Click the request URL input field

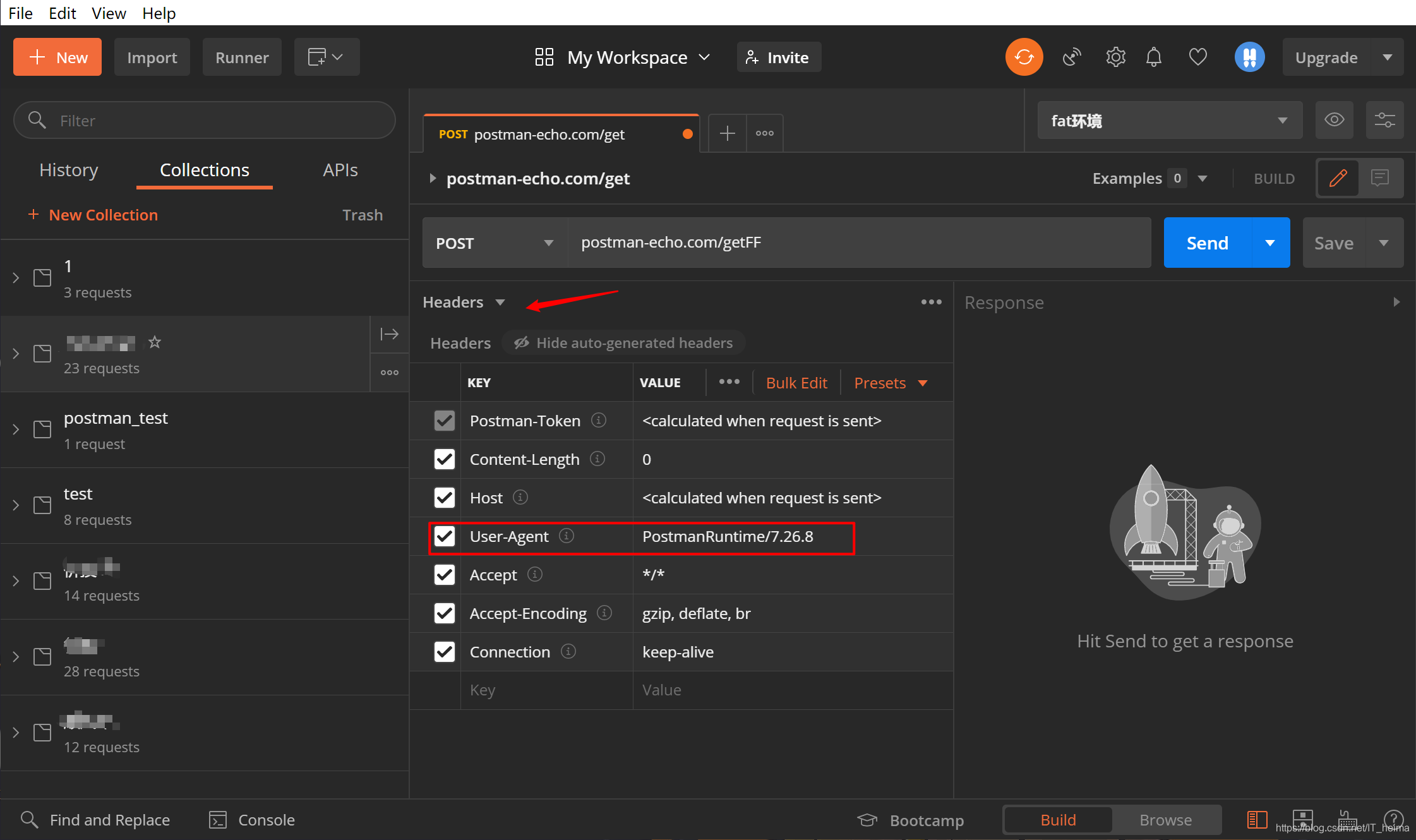coord(860,243)
